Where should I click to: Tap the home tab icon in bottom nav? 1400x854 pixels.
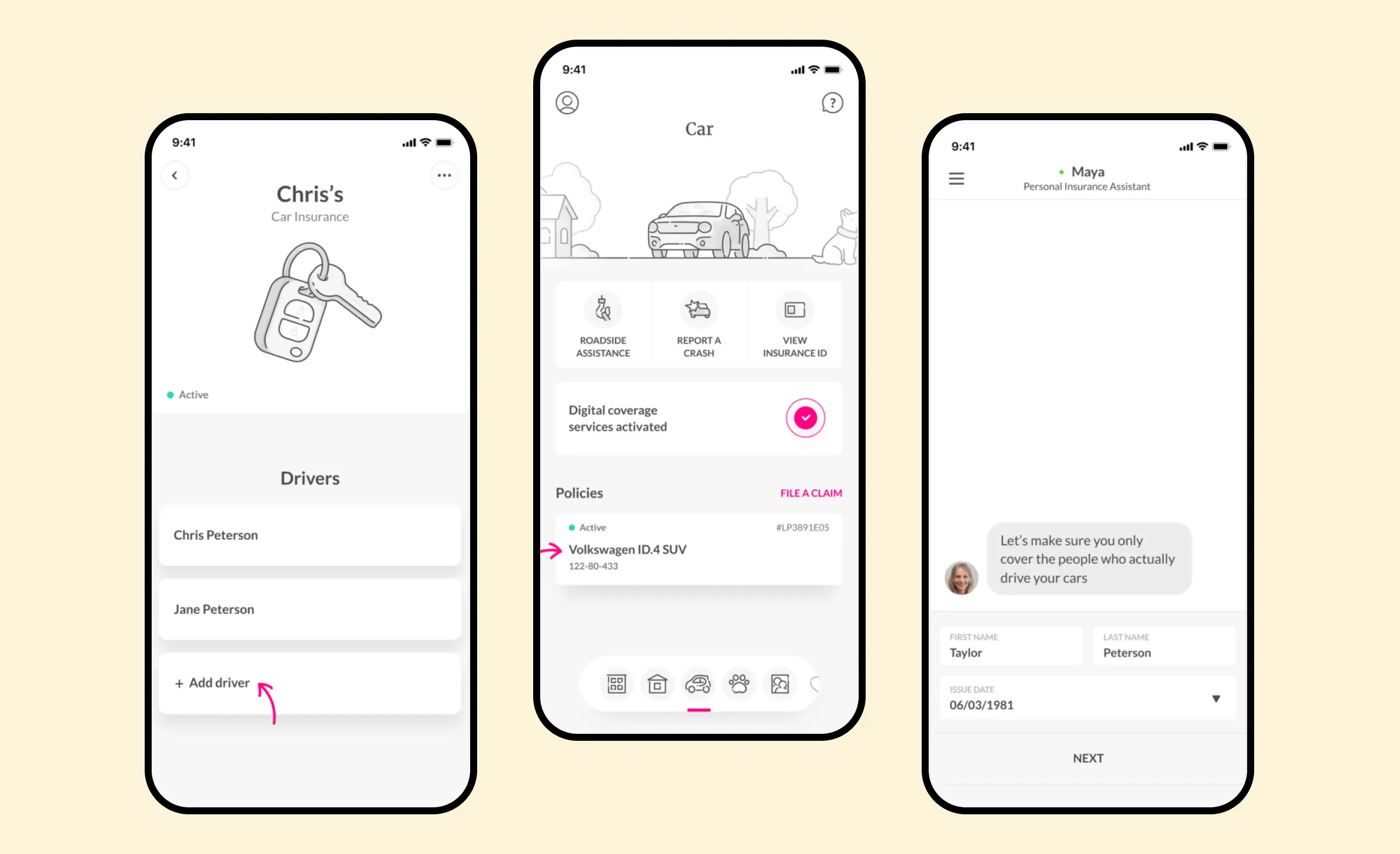pos(657,684)
